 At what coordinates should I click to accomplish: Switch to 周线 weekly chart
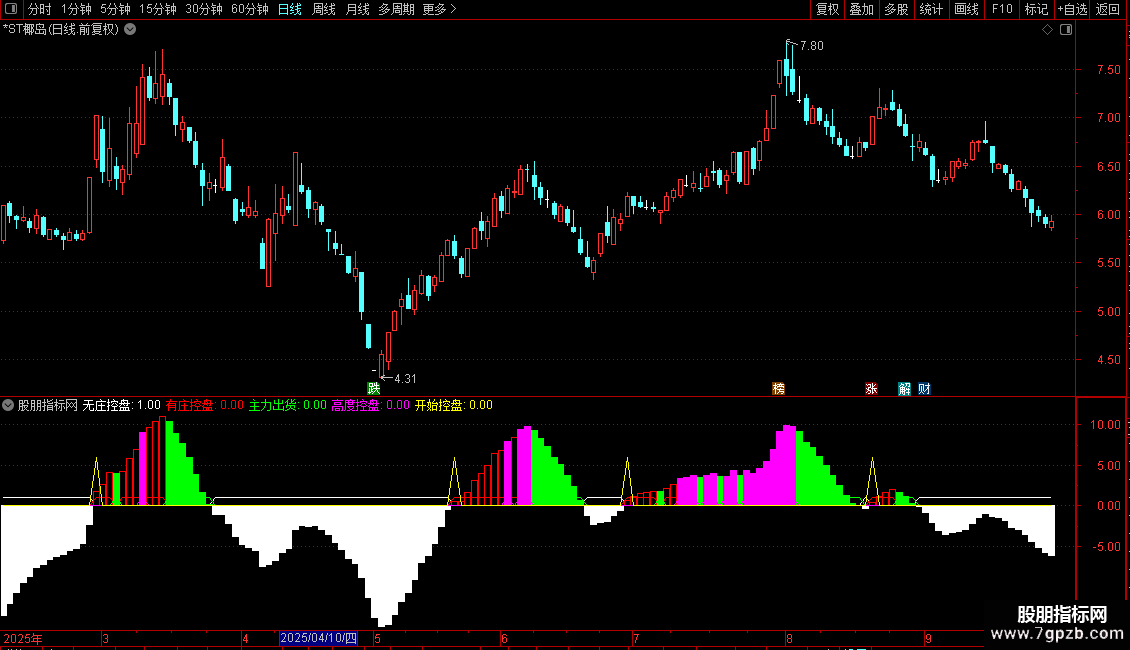pyautogui.click(x=324, y=9)
